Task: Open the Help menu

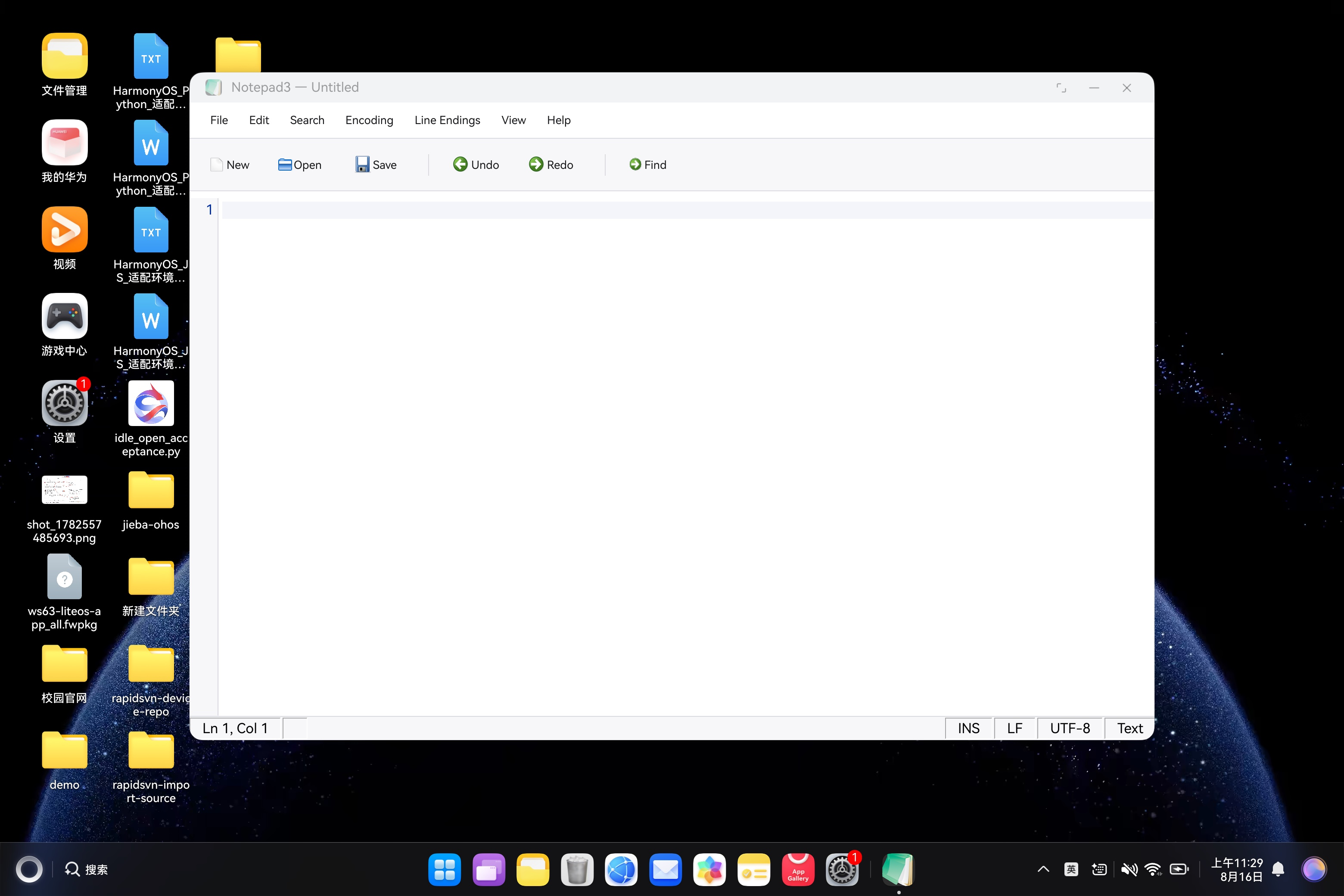Action: coord(558,120)
